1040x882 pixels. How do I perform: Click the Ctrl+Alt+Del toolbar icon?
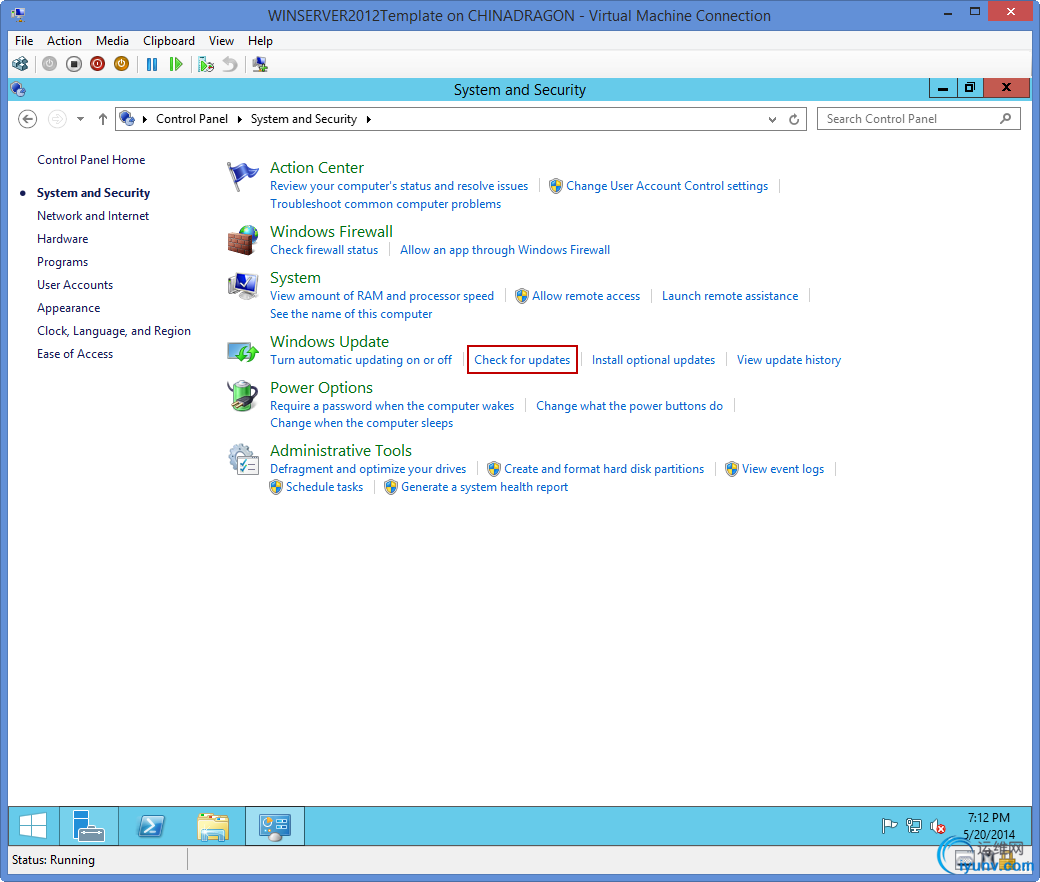tap(21, 64)
